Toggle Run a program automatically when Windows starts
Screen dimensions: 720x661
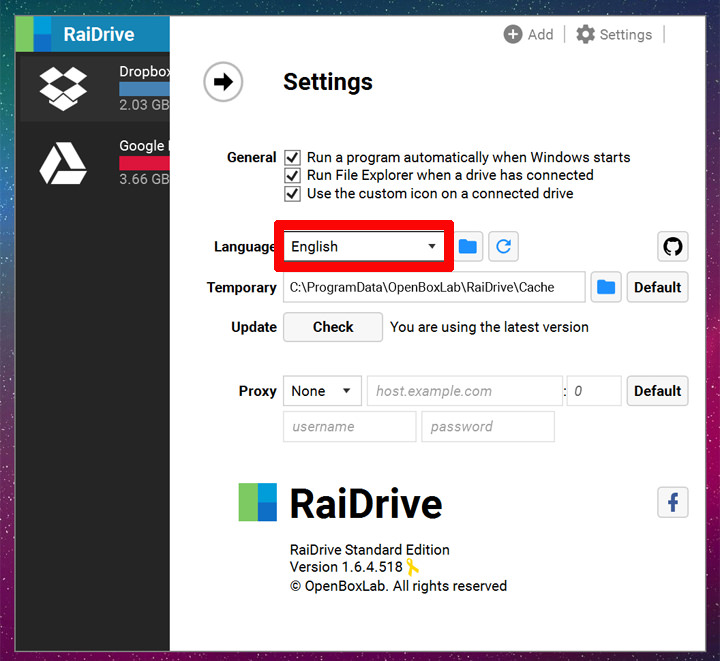[x=292, y=157]
